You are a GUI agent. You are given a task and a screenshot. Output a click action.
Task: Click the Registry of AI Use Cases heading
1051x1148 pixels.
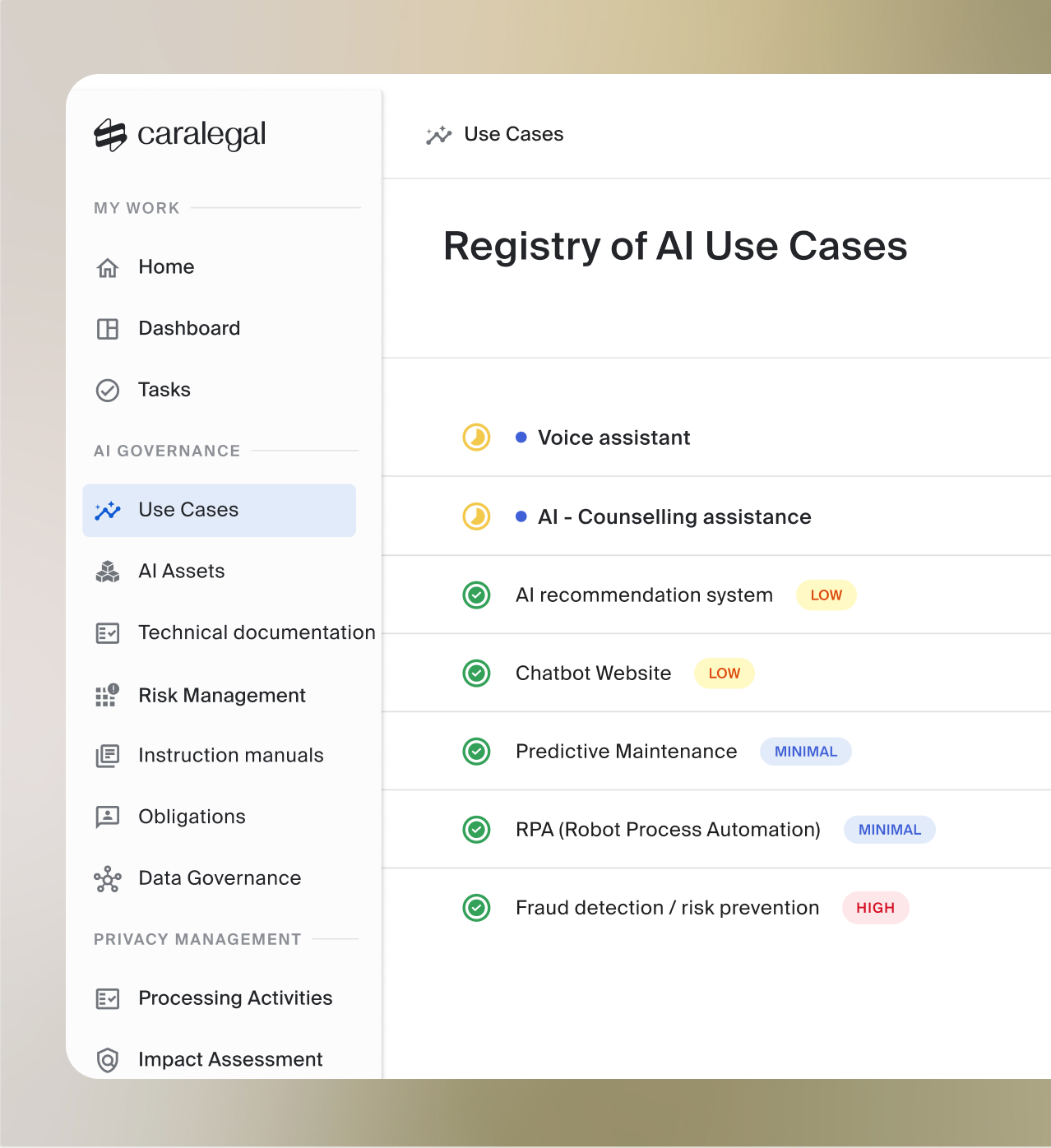pyautogui.click(x=675, y=247)
